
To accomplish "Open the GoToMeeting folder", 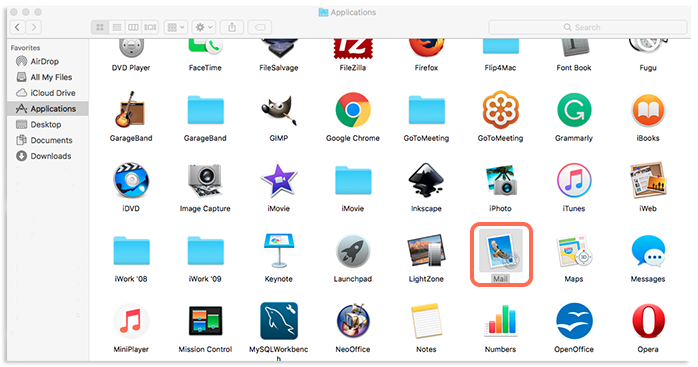I will pos(426,110).
